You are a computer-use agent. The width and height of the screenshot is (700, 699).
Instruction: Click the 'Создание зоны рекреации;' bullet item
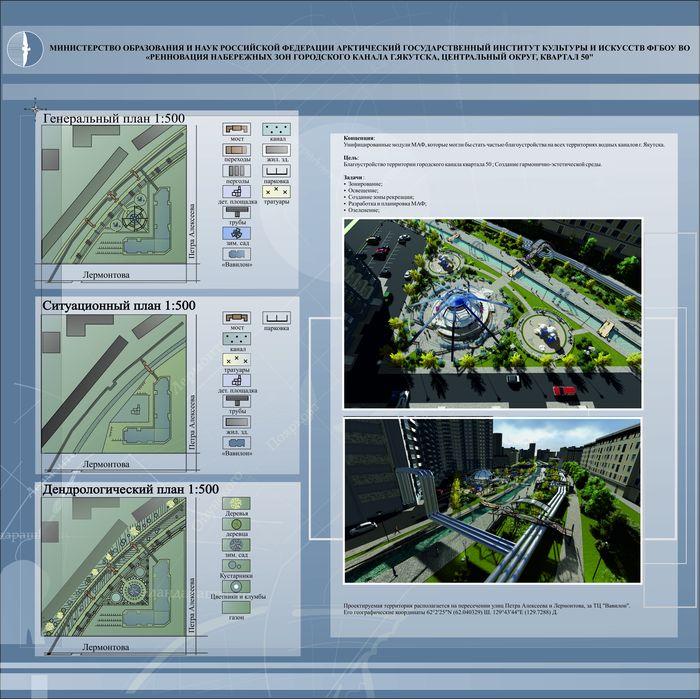click(x=379, y=197)
